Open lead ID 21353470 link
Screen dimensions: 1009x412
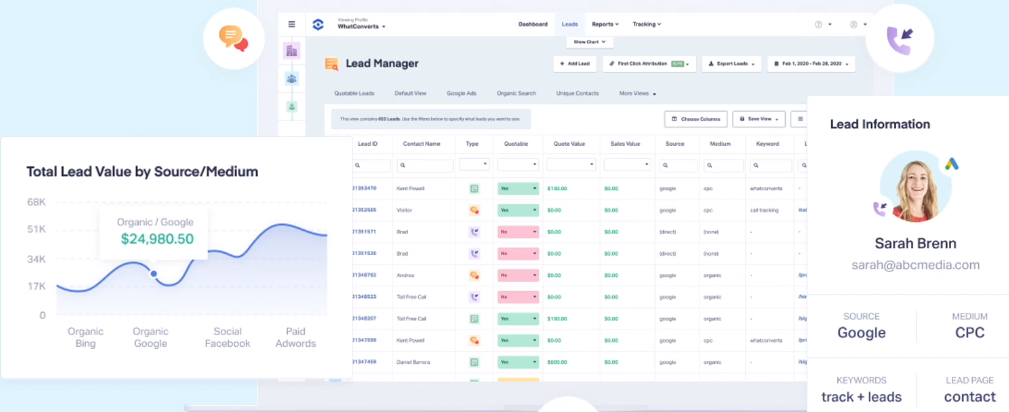coord(365,189)
